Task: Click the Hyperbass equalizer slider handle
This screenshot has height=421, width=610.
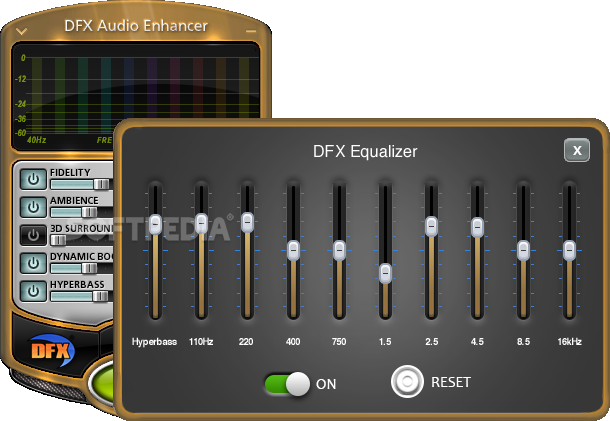Action: [x=155, y=224]
